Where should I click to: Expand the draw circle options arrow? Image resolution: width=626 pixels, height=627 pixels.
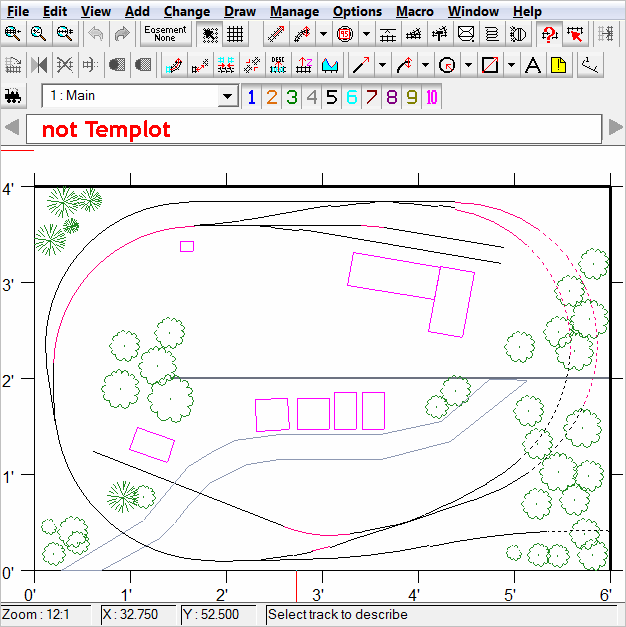click(468, 65)
